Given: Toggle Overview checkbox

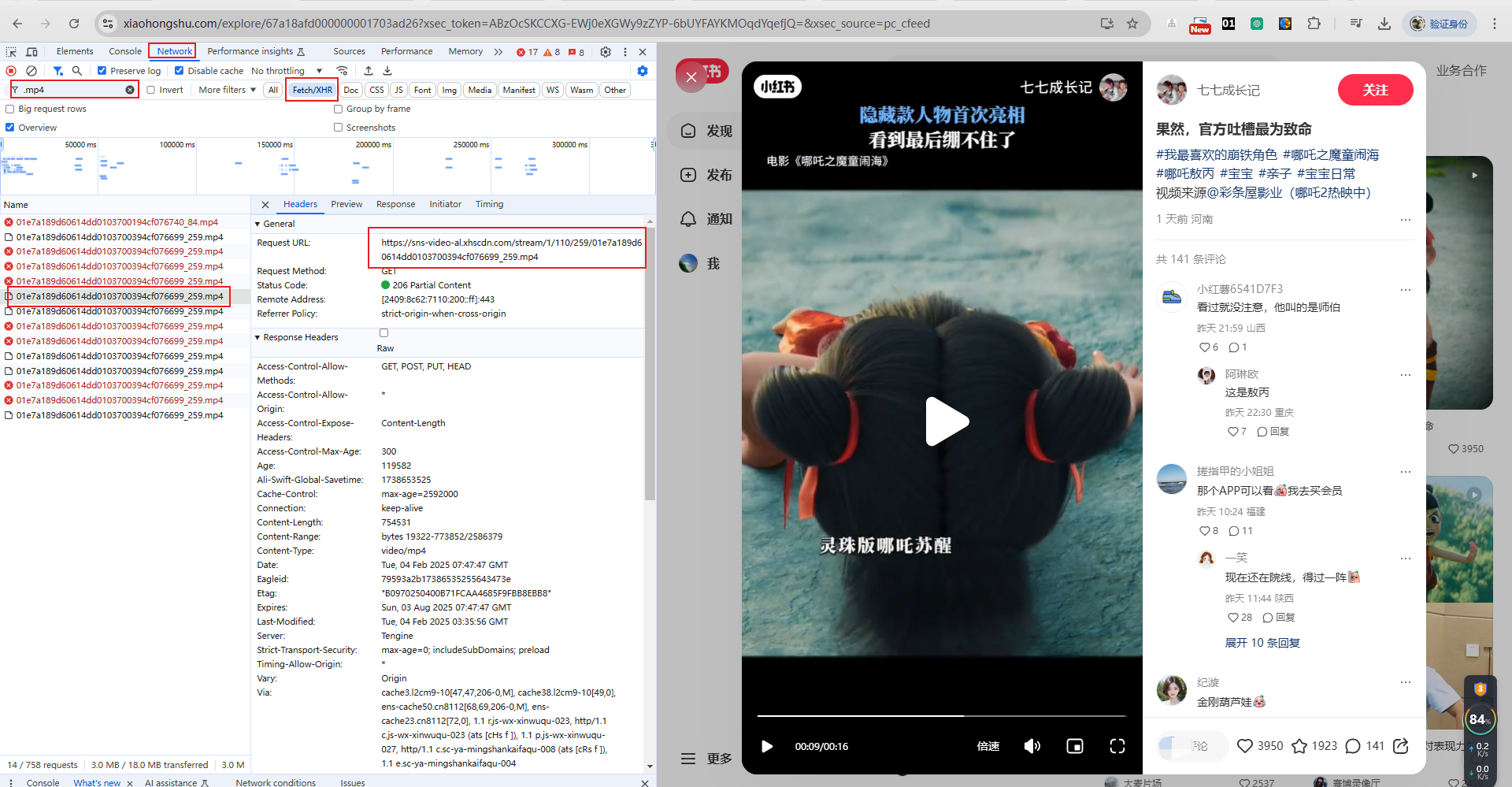Looking at the screenshot, I should (x=10, y=128).
